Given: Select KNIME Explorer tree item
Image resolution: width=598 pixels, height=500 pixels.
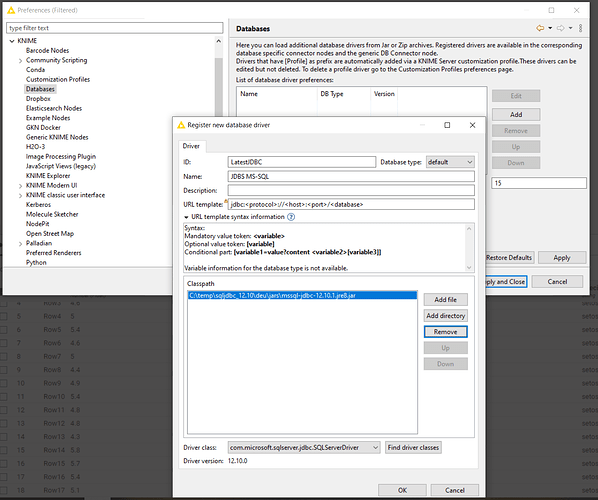Looking at the screenshot, I should (x=48, y=176).
